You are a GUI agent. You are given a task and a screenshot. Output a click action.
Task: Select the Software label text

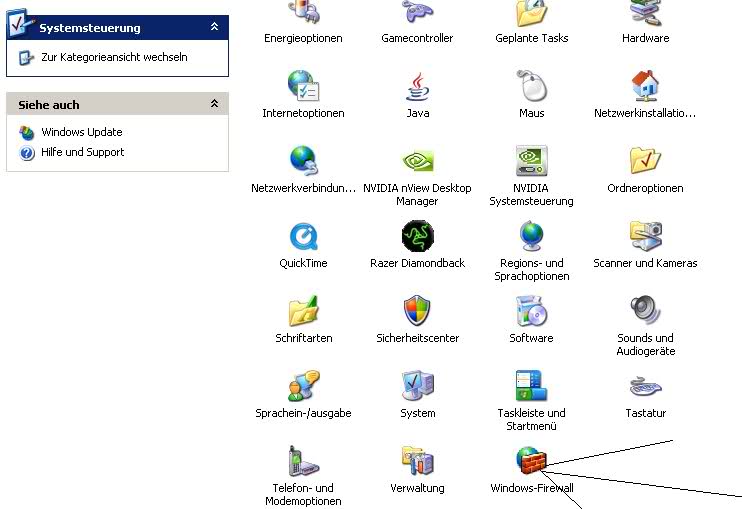pos(531,338)
